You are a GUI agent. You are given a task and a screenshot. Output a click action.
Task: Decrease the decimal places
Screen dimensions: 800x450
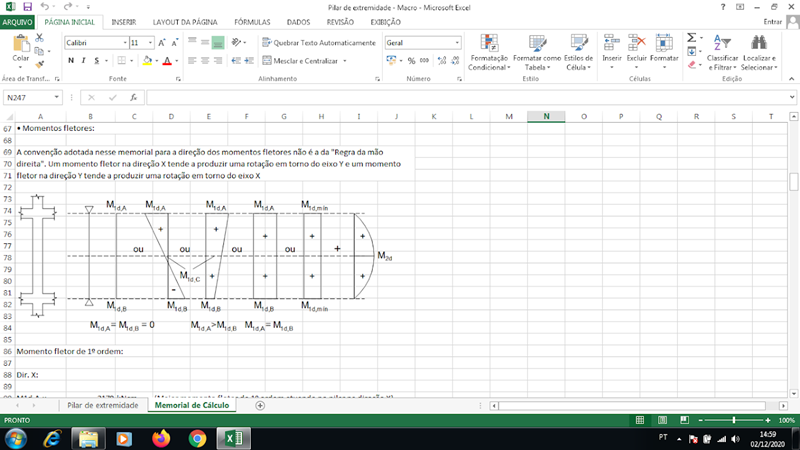coord(455,61)
